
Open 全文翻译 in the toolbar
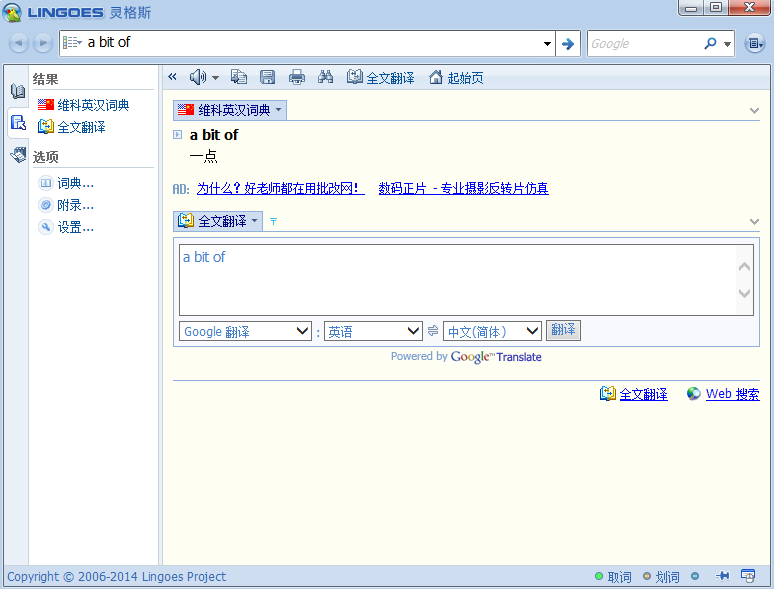click(x=381, y=78)
